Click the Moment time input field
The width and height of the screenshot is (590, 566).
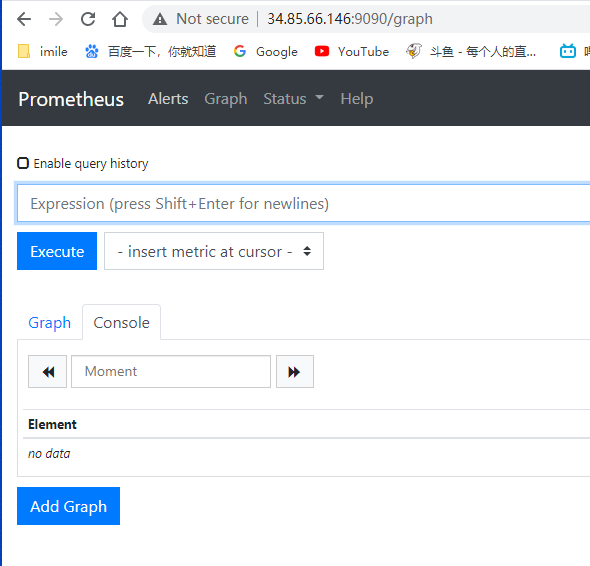[x=171, y=371]
